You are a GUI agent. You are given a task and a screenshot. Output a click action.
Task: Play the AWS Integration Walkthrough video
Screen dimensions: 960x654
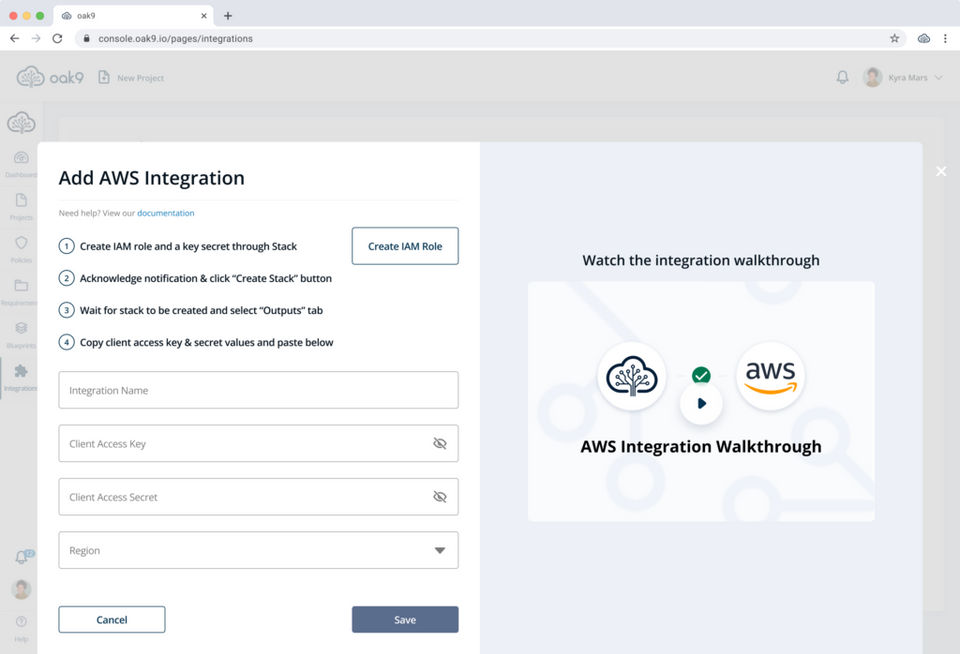(702, 403)
